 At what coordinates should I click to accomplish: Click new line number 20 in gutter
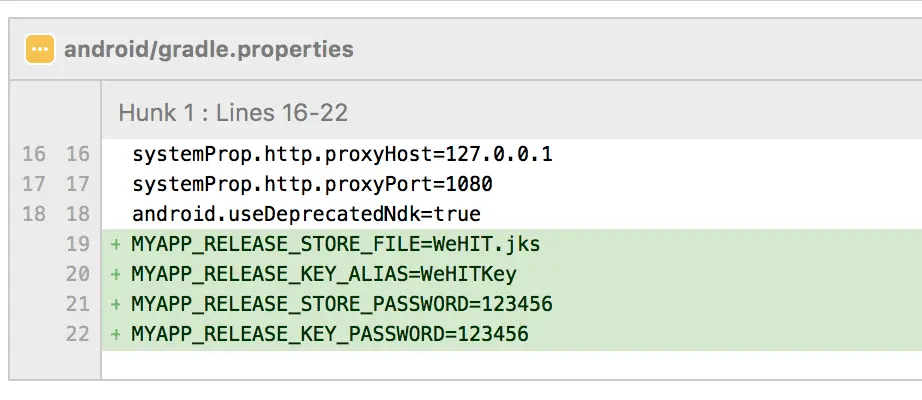[78, 274]
